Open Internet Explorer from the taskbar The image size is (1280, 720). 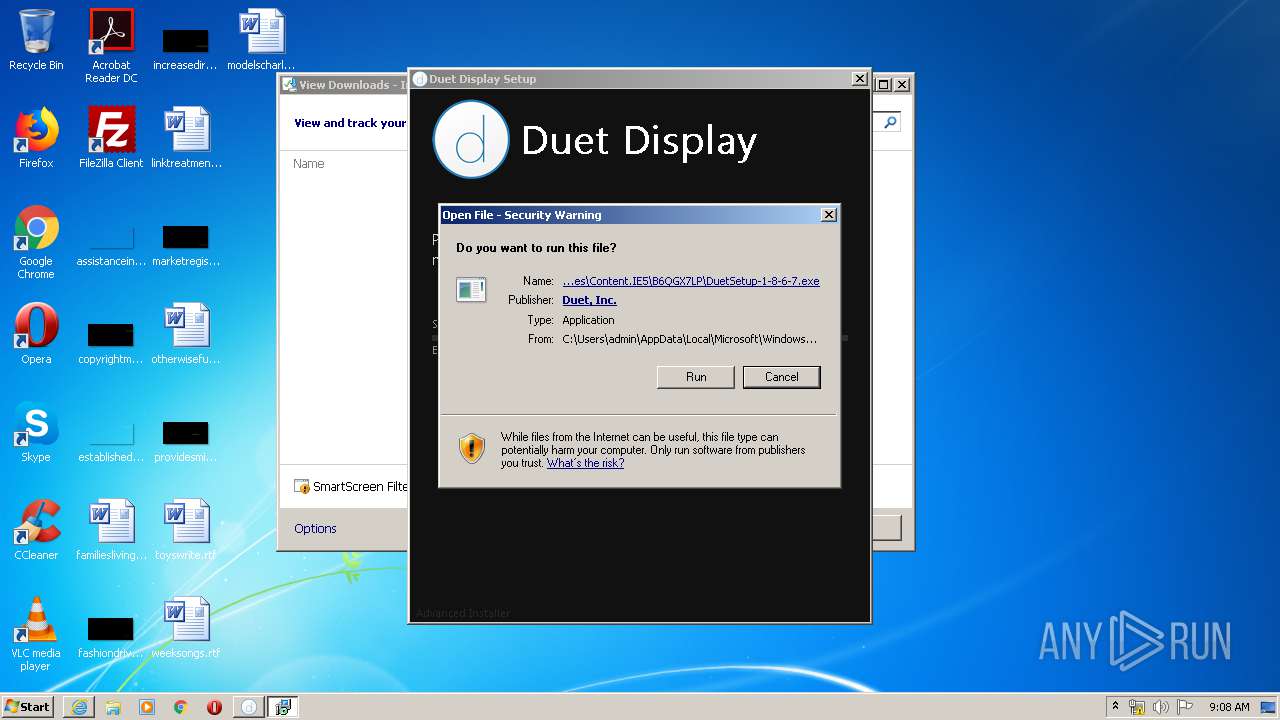point(79,707)
